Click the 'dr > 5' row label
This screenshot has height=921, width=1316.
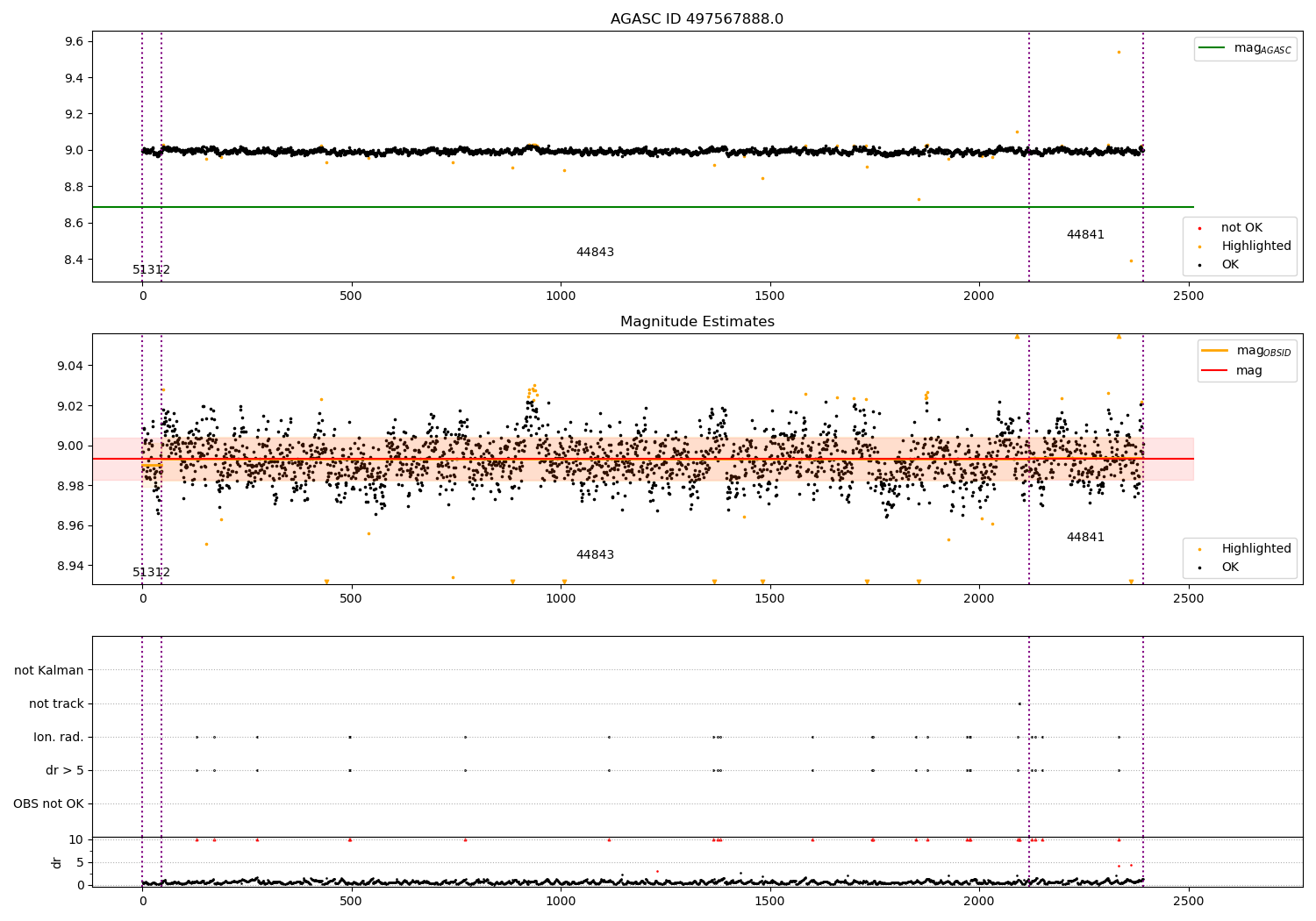[x=65, y=771]
